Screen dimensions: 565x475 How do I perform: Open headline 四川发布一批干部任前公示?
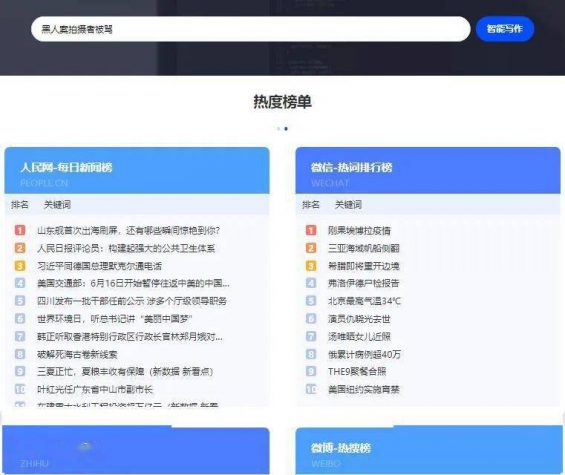132,301
